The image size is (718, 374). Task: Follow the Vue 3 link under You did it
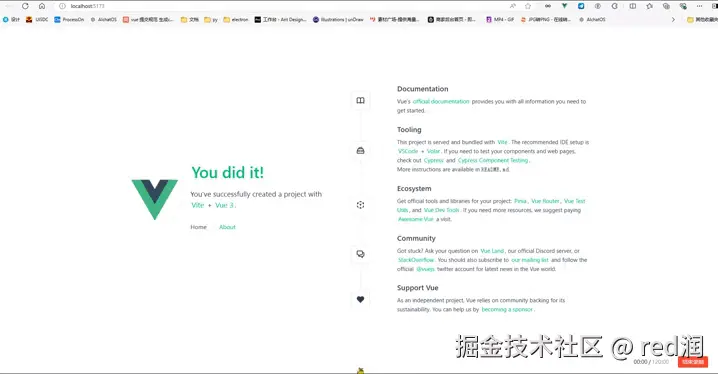click(224, 205)
